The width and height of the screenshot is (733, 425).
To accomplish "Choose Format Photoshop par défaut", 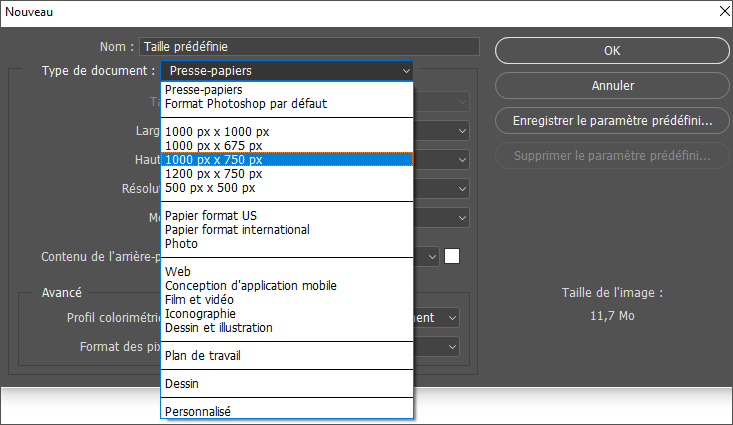I will [246, 103].
